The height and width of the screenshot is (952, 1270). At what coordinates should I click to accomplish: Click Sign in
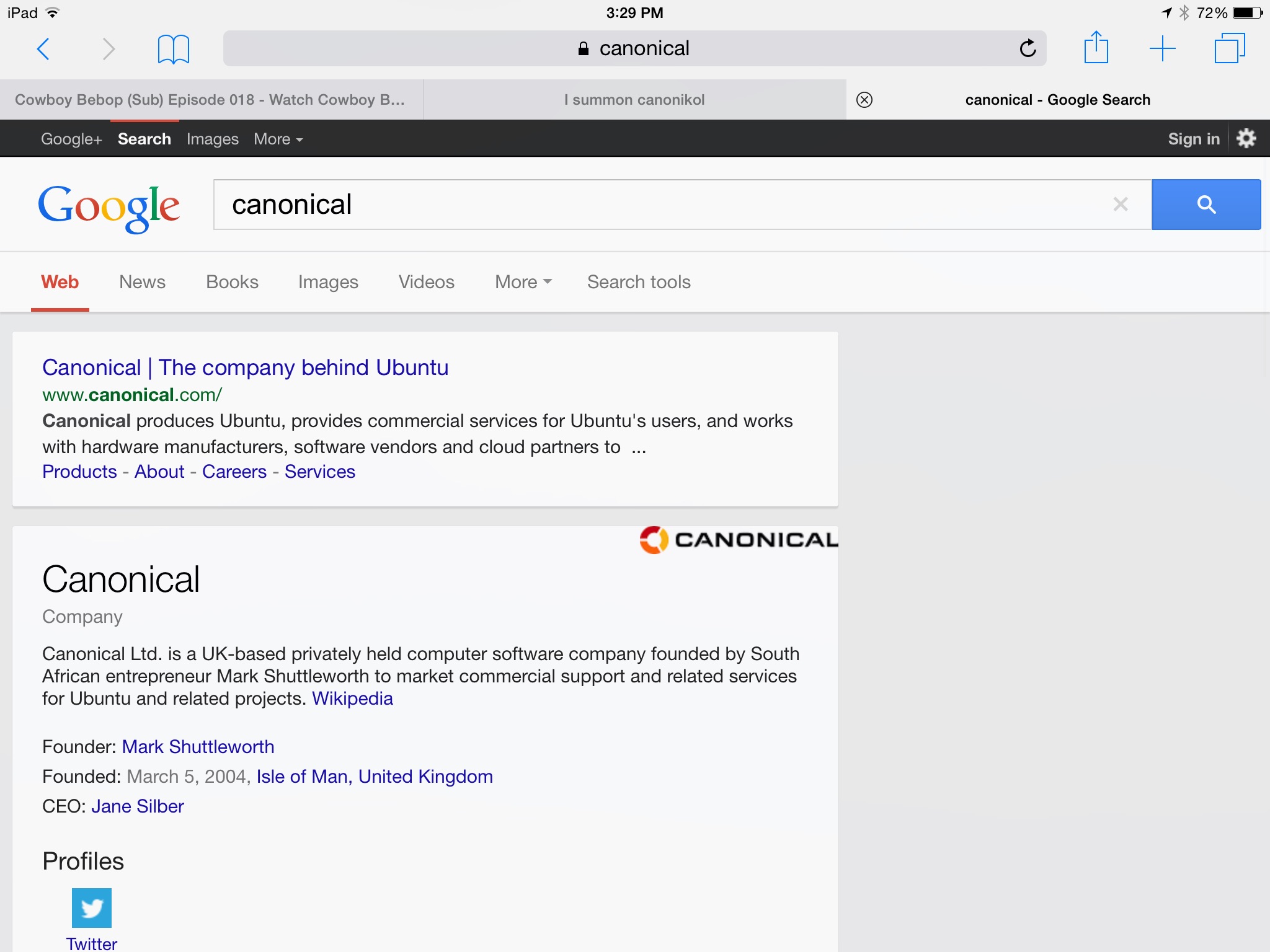(1194, 139)
